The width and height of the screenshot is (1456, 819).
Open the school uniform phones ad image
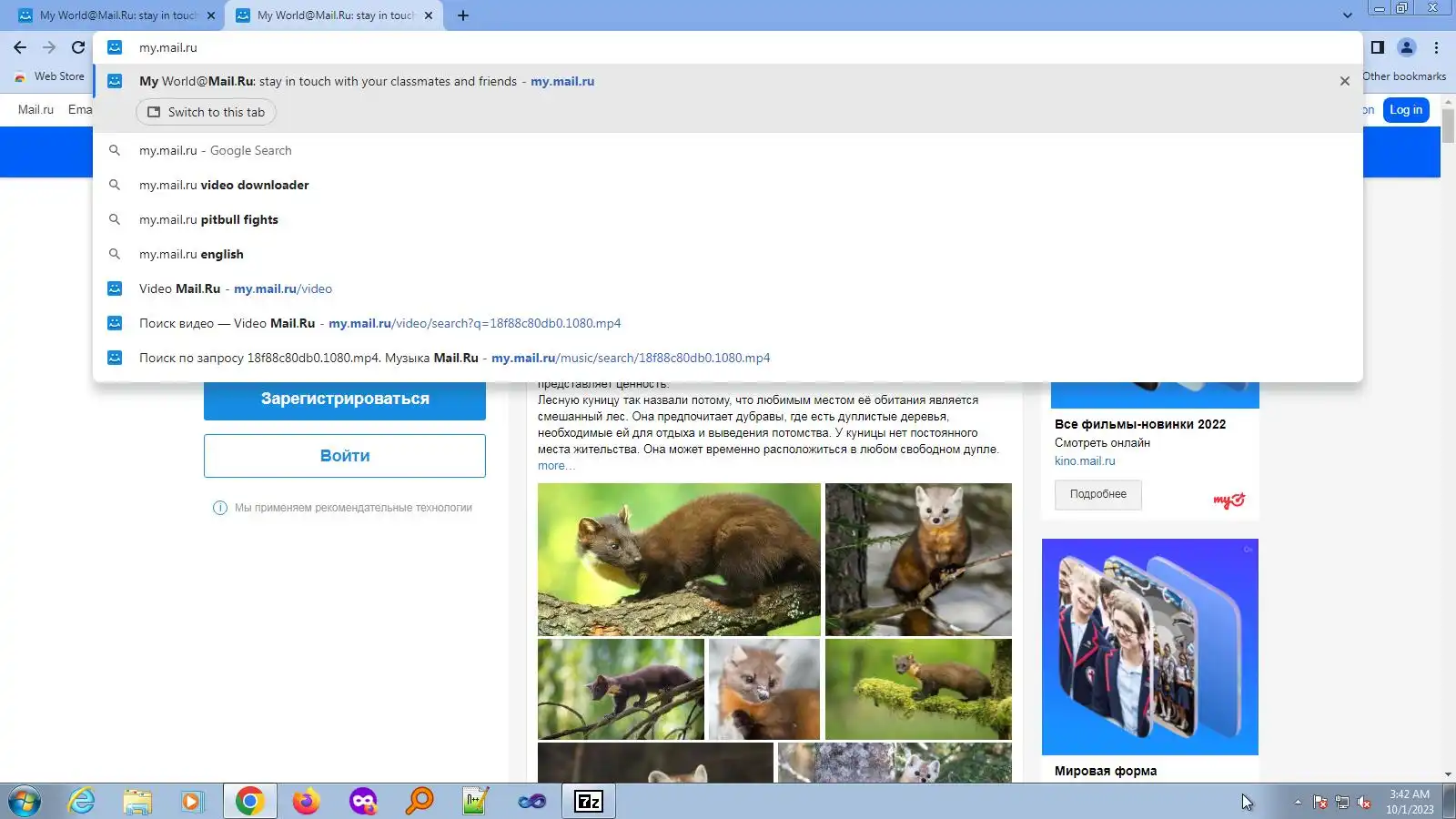1150,647
